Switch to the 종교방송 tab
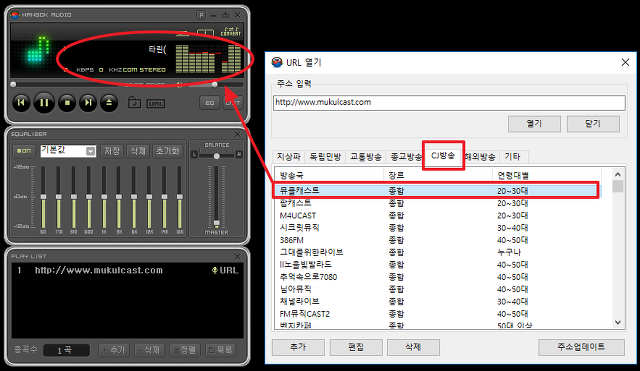The image size is (640, 371). (405, 157)
